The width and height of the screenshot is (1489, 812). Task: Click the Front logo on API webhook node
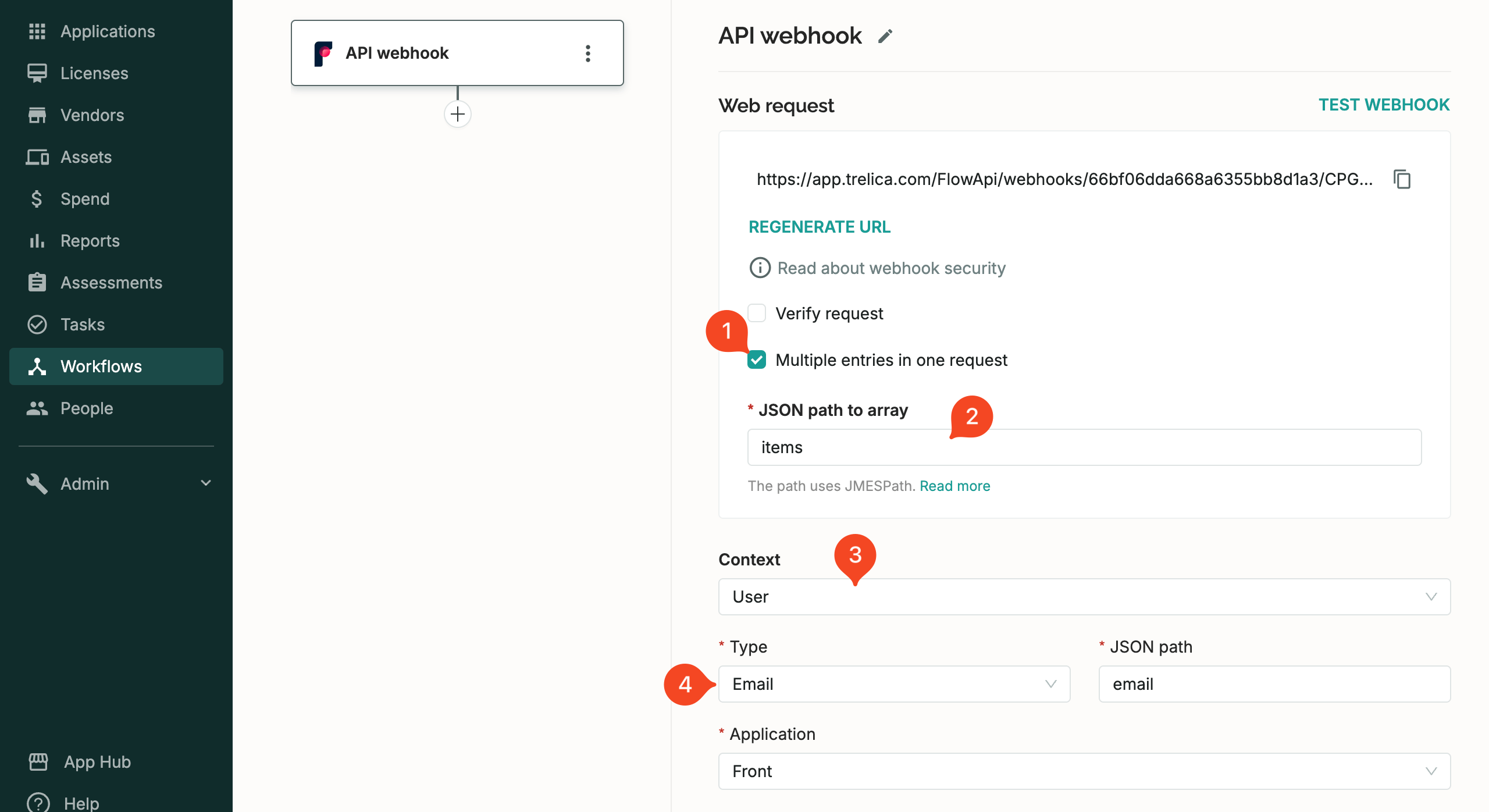coord(323,54)
